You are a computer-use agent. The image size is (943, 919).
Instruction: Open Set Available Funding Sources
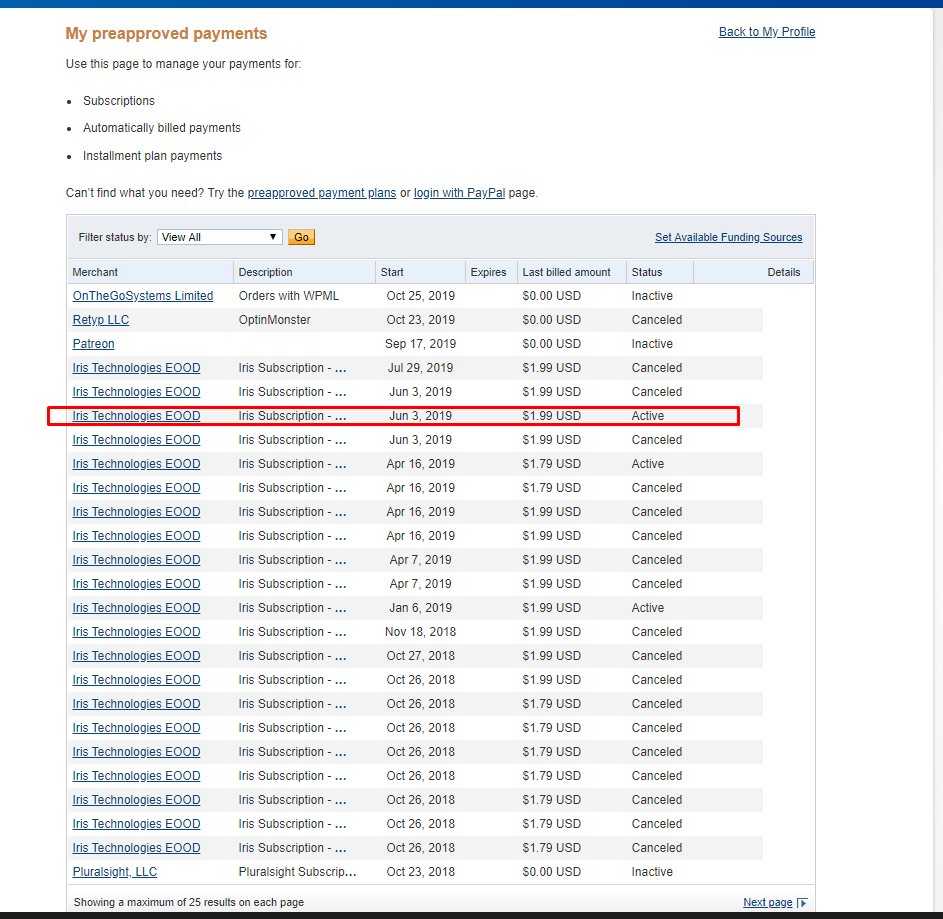click(728, 237)
